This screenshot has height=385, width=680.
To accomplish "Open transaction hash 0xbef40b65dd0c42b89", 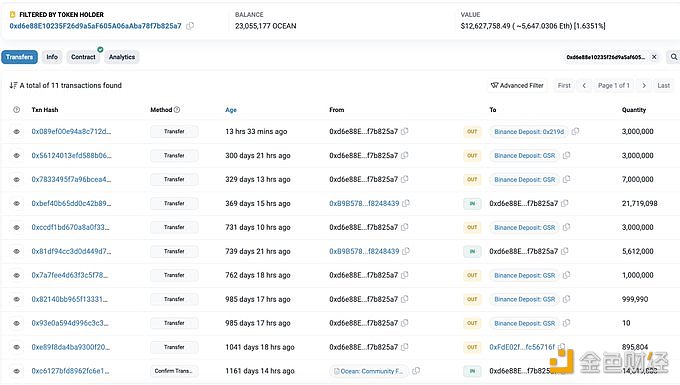I will pyautogui.click(x=71, y=203).
